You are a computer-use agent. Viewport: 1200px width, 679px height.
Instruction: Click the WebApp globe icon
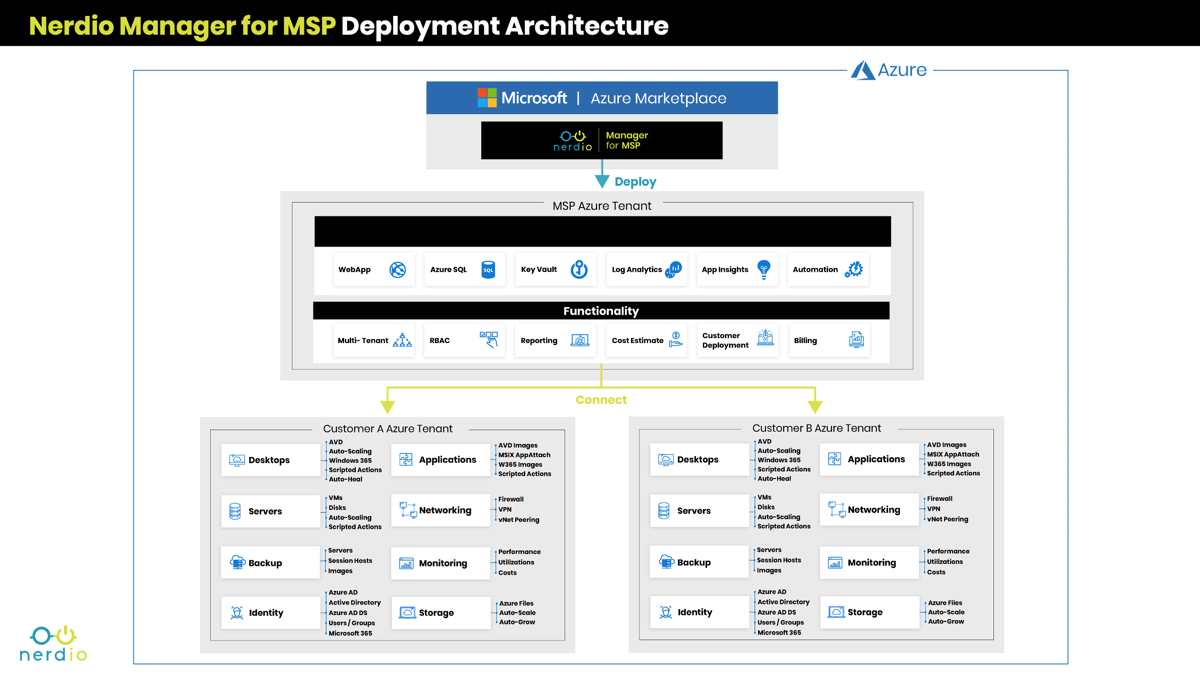click(x=398, y=269)
